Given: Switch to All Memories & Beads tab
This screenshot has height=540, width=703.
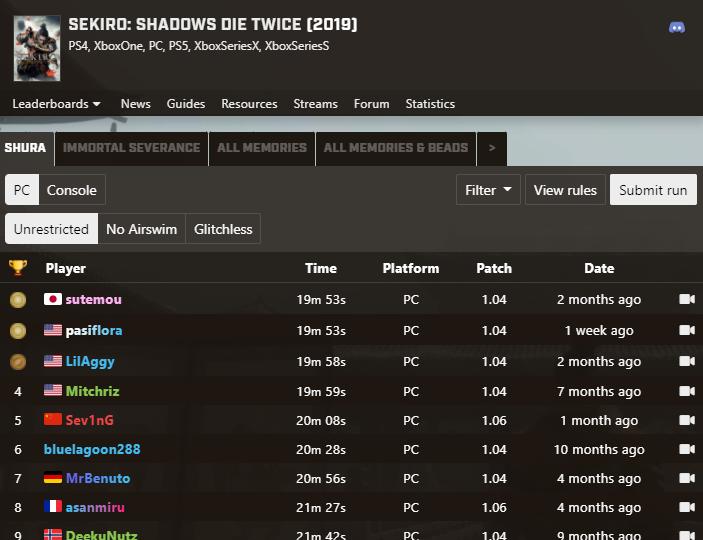Looking at the screenshot, I should (396, 148).
